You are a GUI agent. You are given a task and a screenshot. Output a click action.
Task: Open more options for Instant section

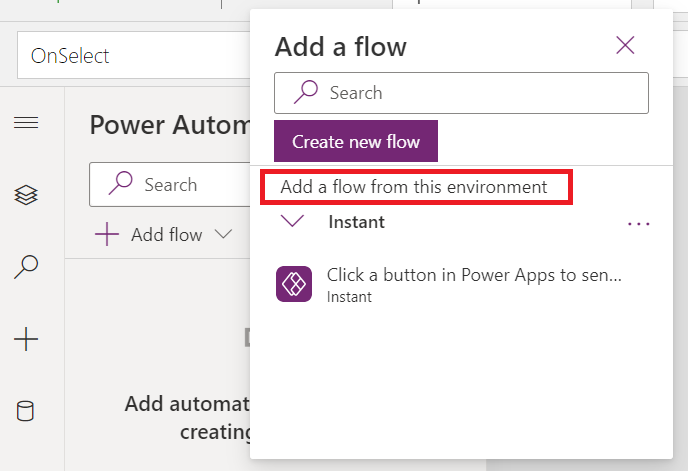(638, 224)
